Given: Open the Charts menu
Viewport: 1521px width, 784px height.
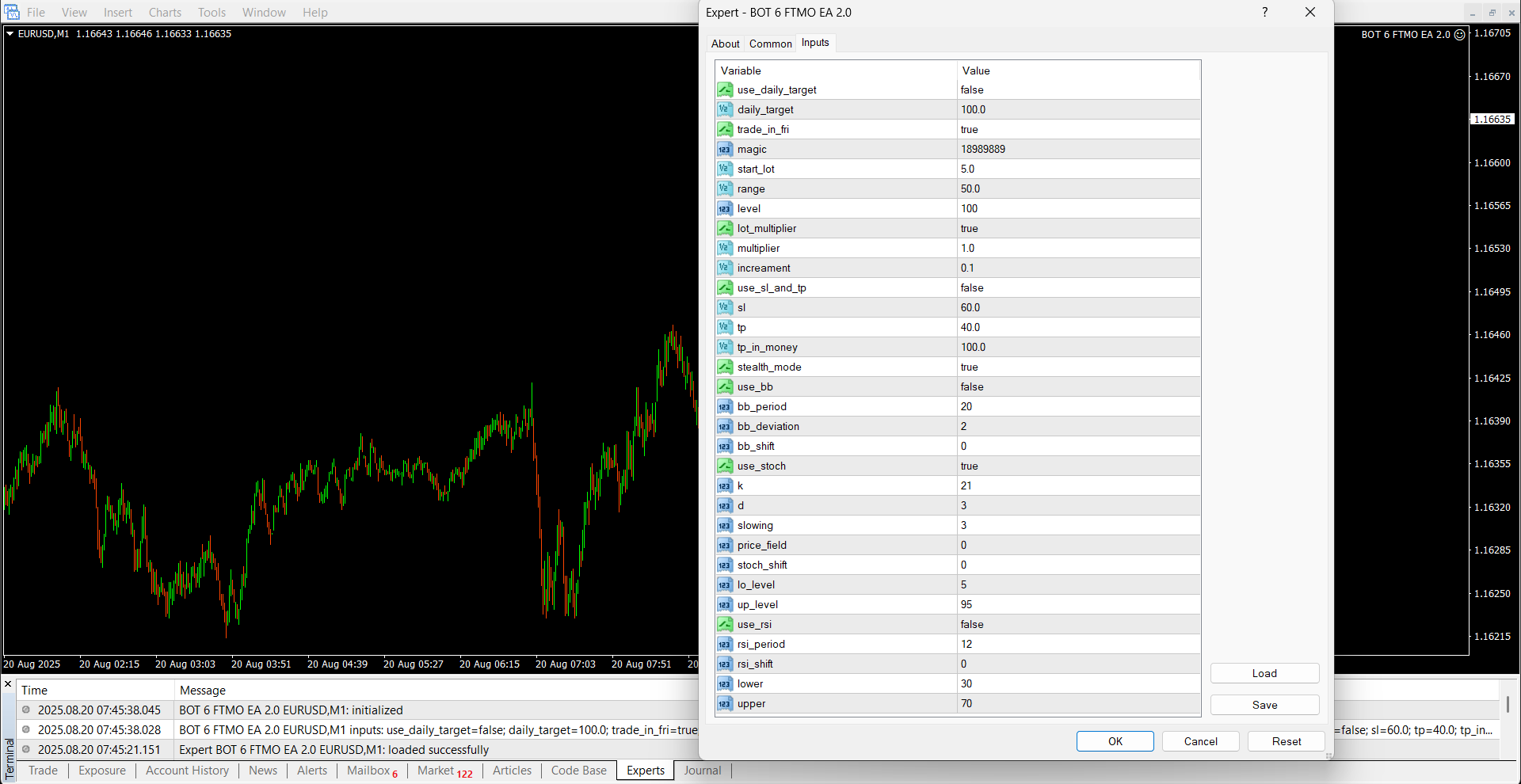Looking at the screenshot, I should coord(165,13).
